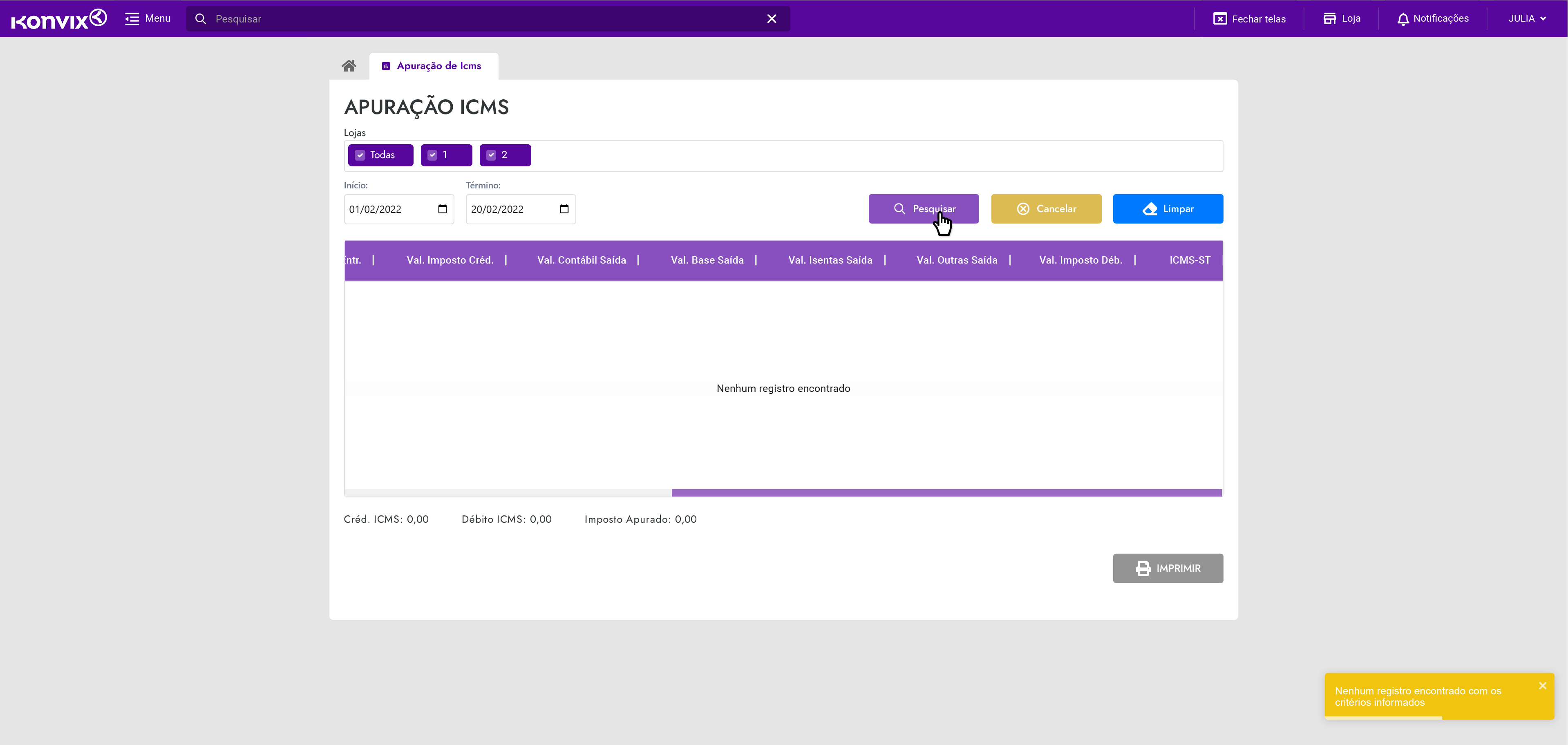Toggle store 2 checkbox
The width and height of the screenshot is (1568, 745).
491,155
